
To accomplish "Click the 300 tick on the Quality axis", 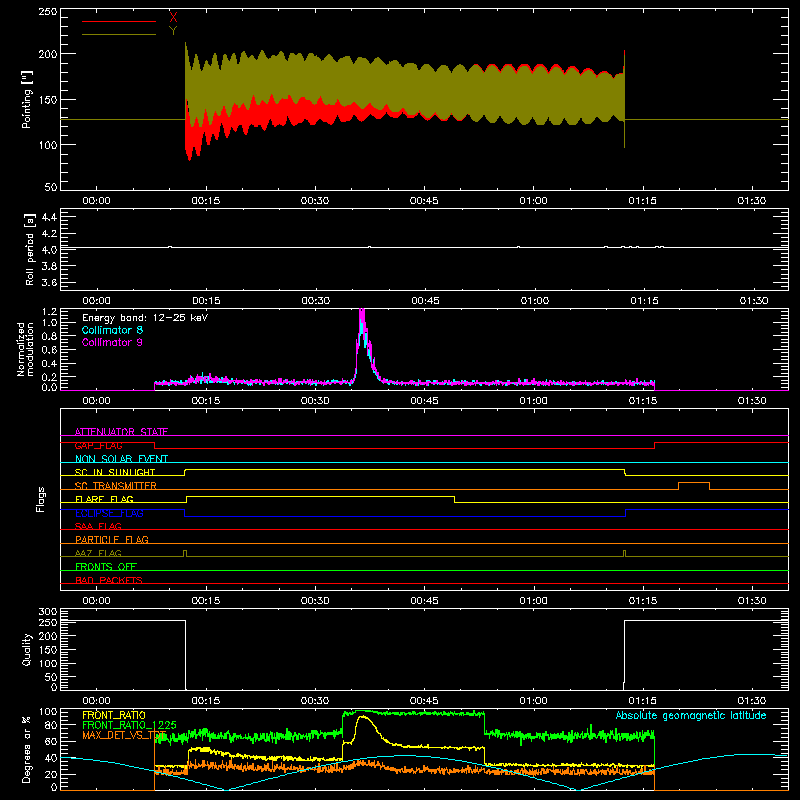I will (x=48, y=612).
